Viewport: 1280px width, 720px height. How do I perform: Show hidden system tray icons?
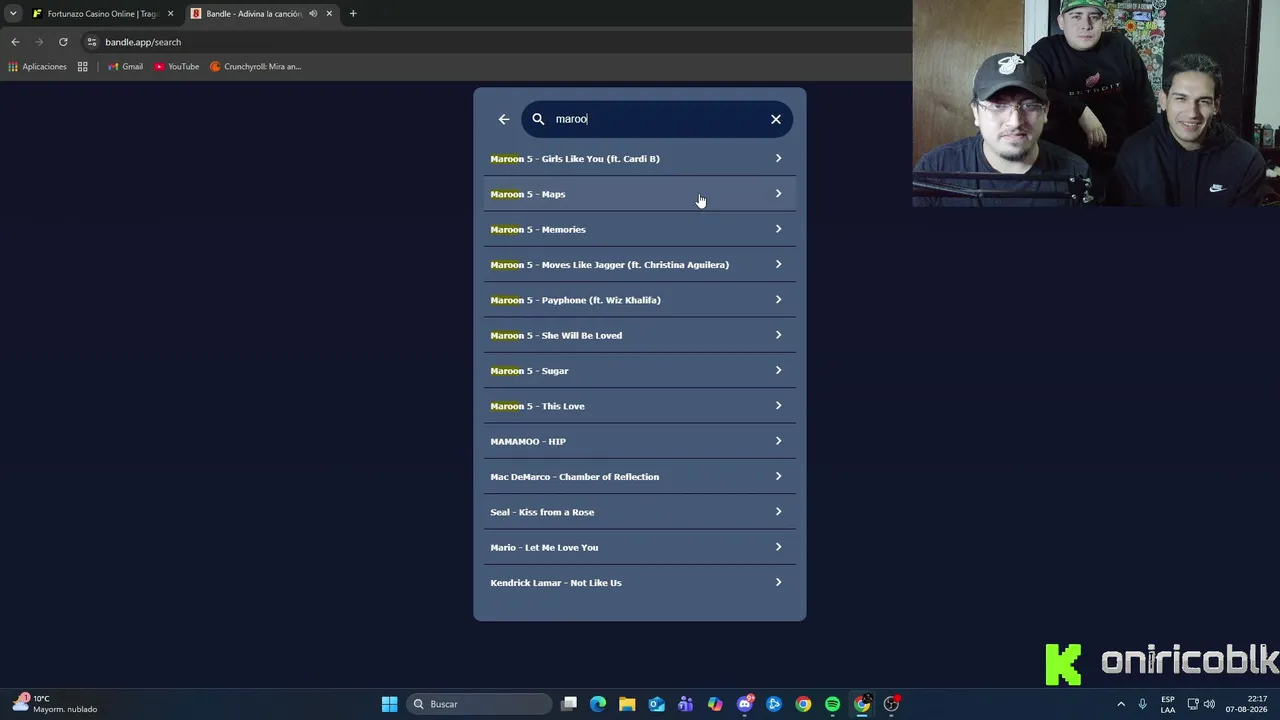click(x=1121, y=704)
